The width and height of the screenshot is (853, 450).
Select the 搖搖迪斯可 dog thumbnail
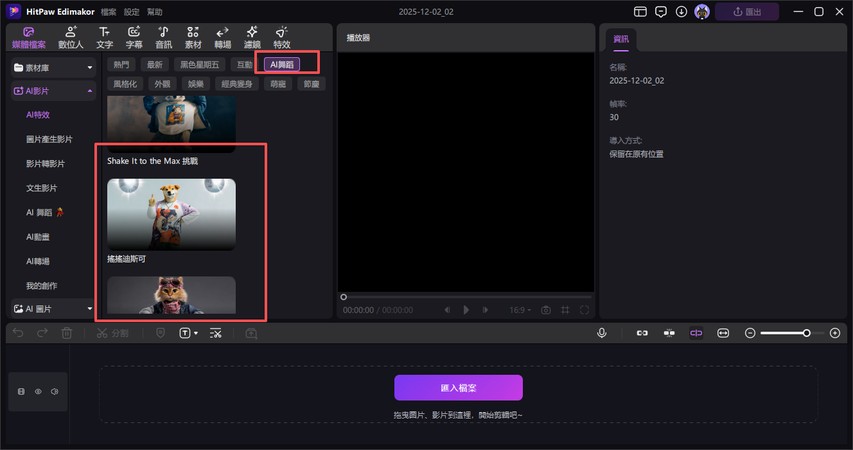[x=171, y=214]
